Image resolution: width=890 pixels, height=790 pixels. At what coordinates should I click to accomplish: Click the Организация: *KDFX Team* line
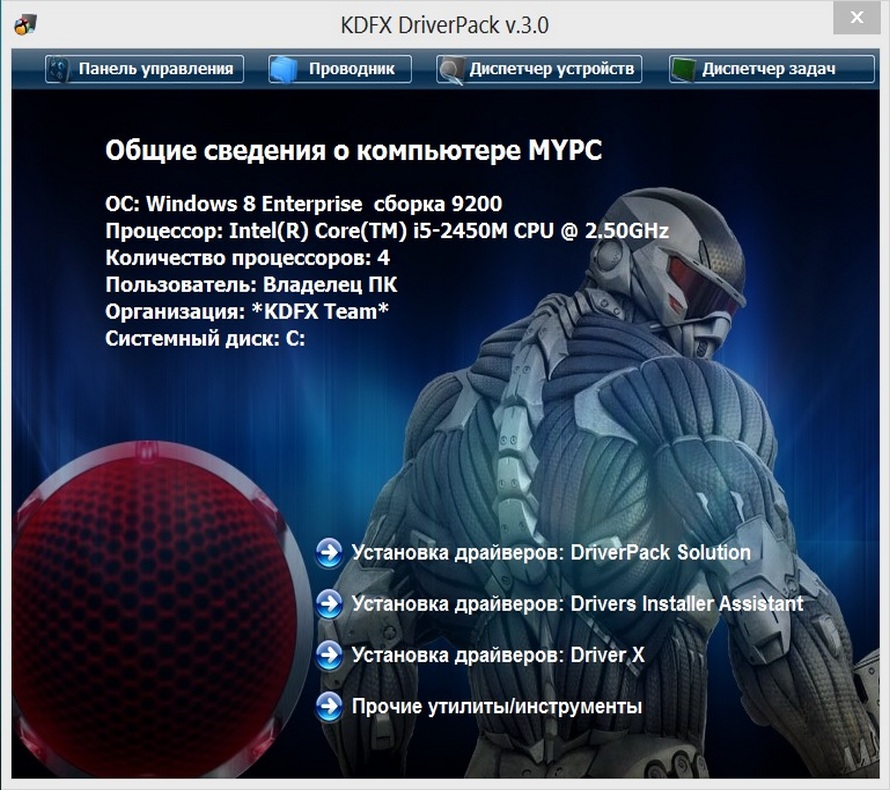pyautogui.click(x=247, y=312)
